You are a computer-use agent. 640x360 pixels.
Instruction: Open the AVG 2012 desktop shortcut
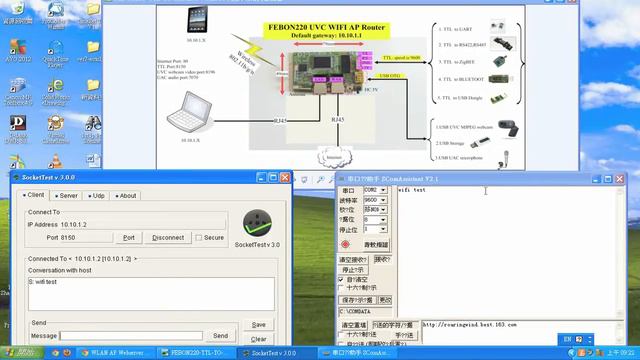click(18, 50)
